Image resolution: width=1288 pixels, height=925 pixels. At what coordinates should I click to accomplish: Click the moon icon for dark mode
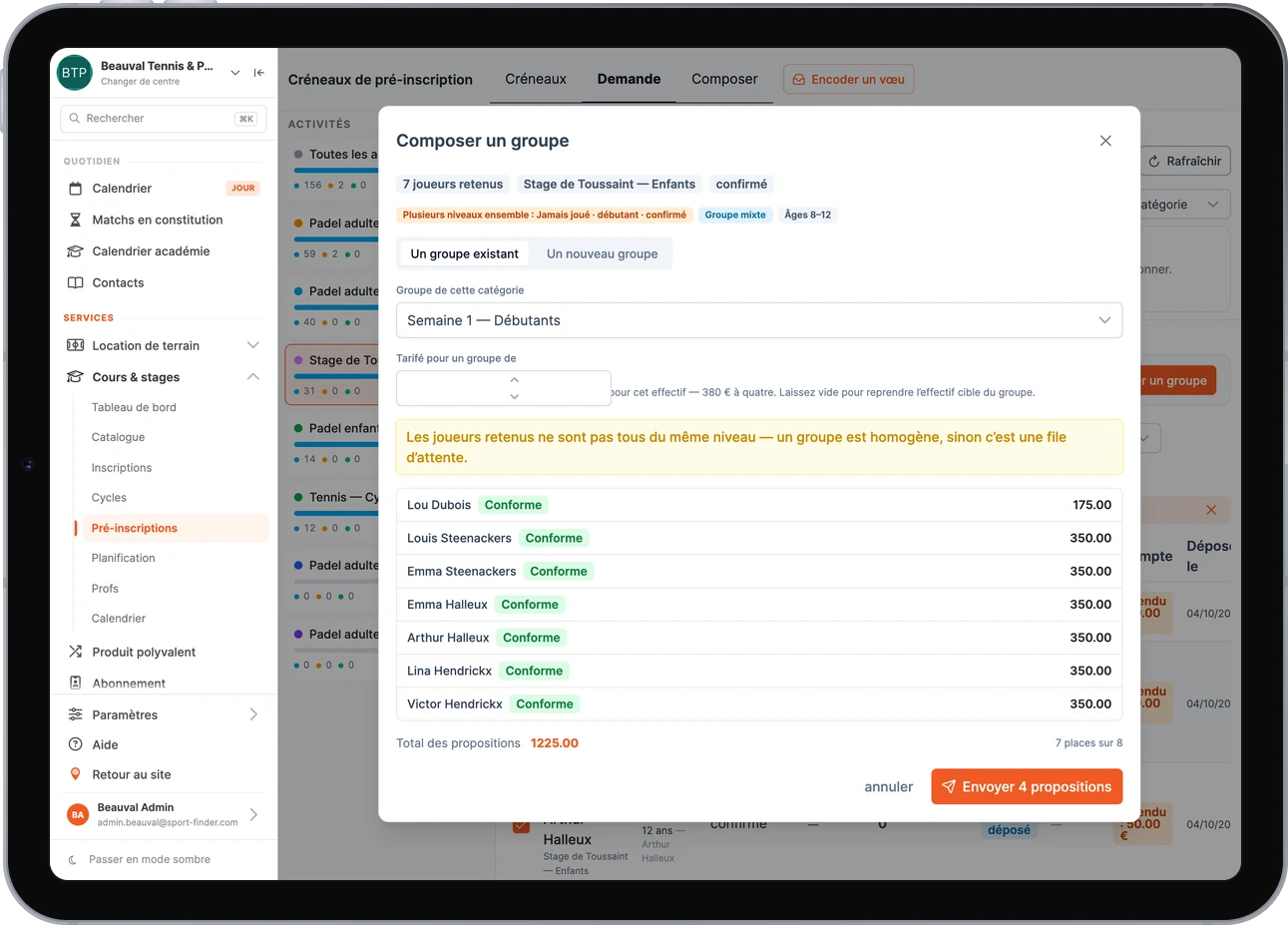(73, 859)
